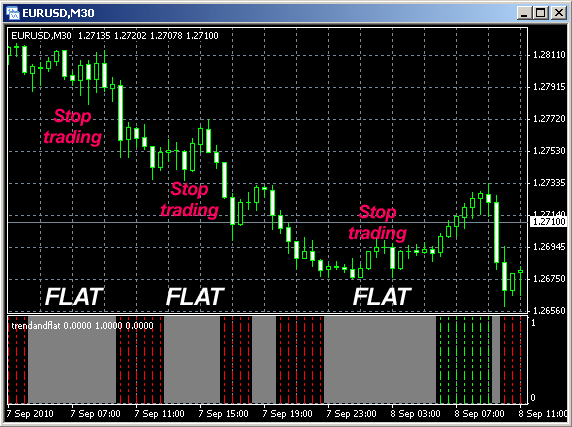Click the leftmost FLAT text label
This screenshot has width=572, height=427.
pyautogui.click(x=74, y=296)
